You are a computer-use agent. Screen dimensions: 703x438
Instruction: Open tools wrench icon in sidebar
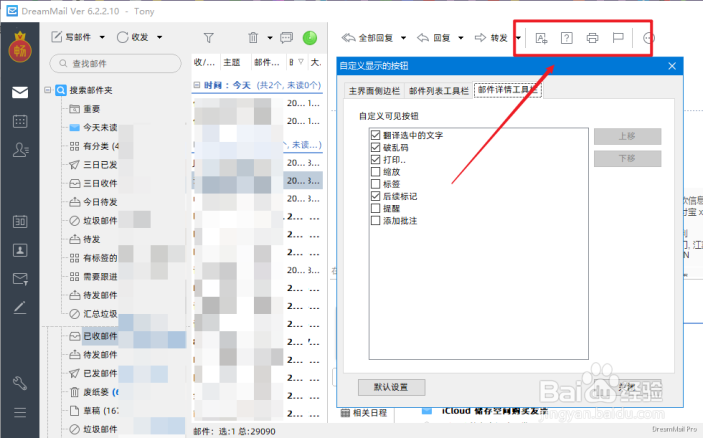click(x=20, y=383)
